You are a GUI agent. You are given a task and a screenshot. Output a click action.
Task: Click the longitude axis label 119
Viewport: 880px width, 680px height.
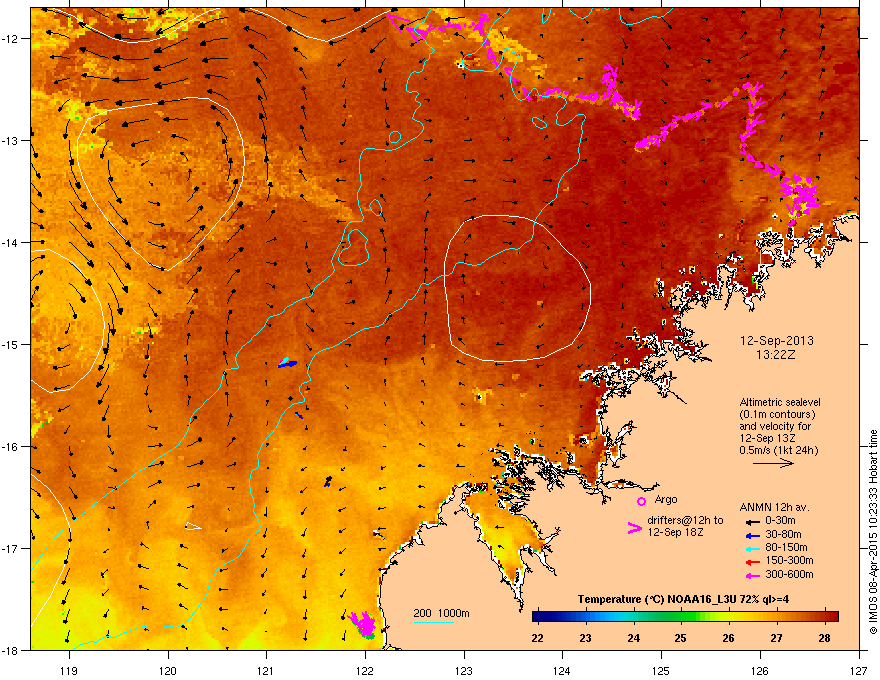pyautogui.click(x=69, y=670)
